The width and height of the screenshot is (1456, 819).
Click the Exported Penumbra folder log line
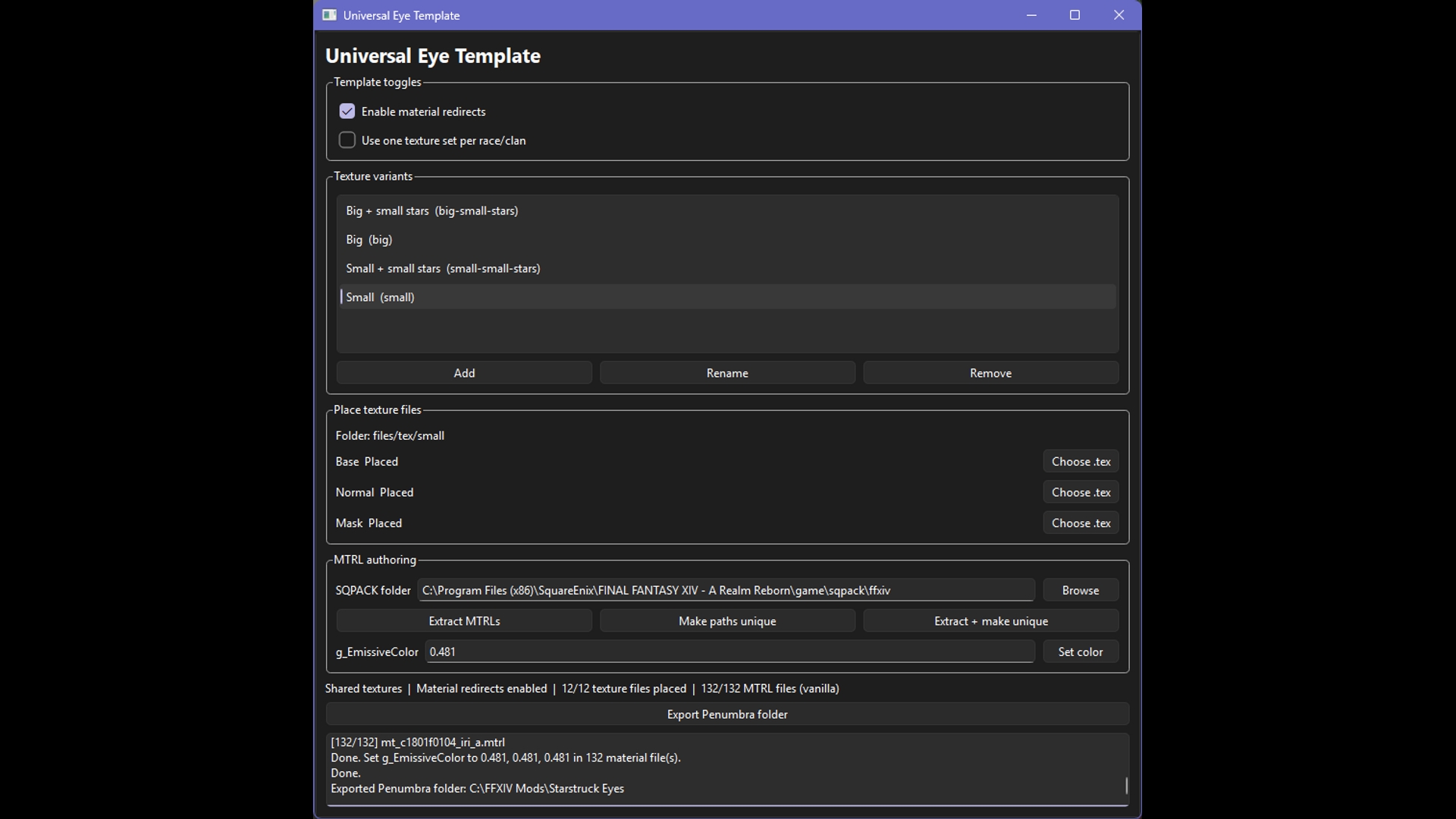tap(477, 789)
